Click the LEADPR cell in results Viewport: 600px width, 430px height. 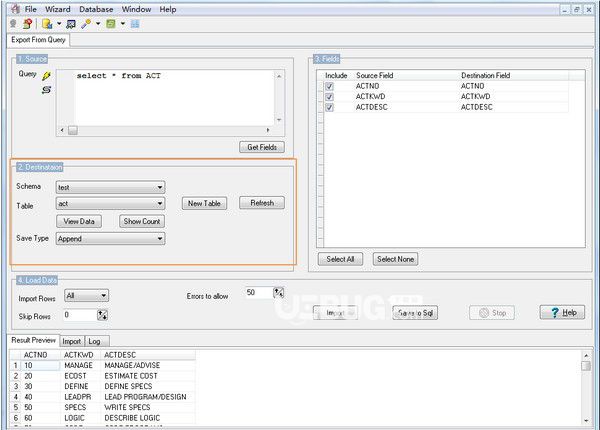[x=81, y=397]
